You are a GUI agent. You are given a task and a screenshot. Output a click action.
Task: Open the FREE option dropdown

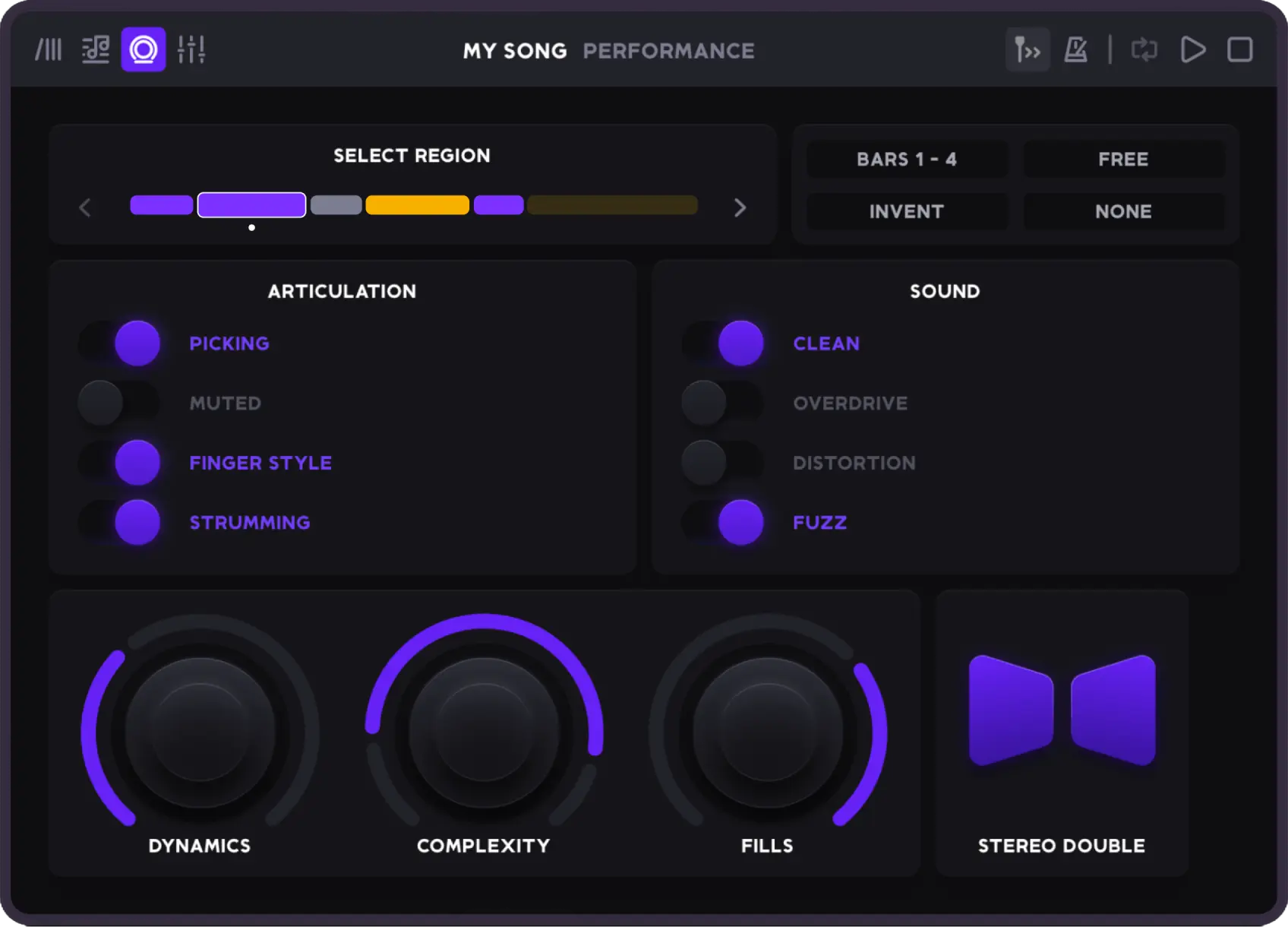tap(1124, 159)
